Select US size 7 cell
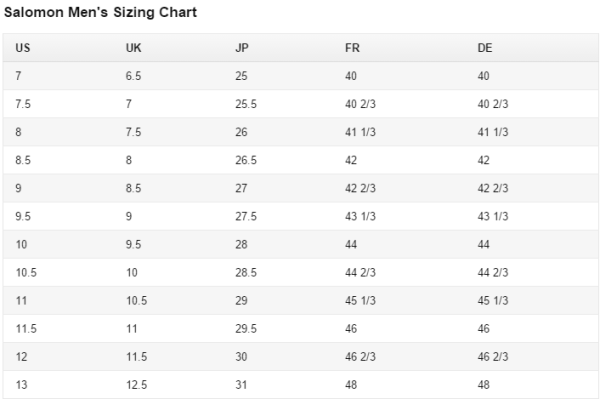 click(x=18, y=76)
